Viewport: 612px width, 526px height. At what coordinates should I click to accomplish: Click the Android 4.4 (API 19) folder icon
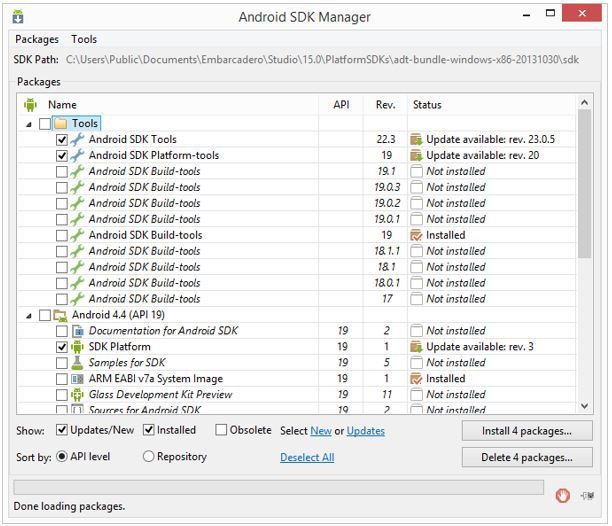(x=60, y=315)
